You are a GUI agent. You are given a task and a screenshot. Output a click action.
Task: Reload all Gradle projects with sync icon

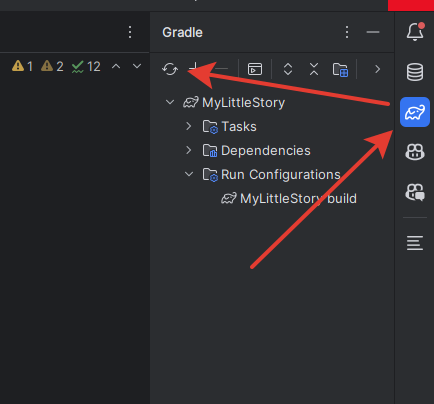tap(170, 69)
